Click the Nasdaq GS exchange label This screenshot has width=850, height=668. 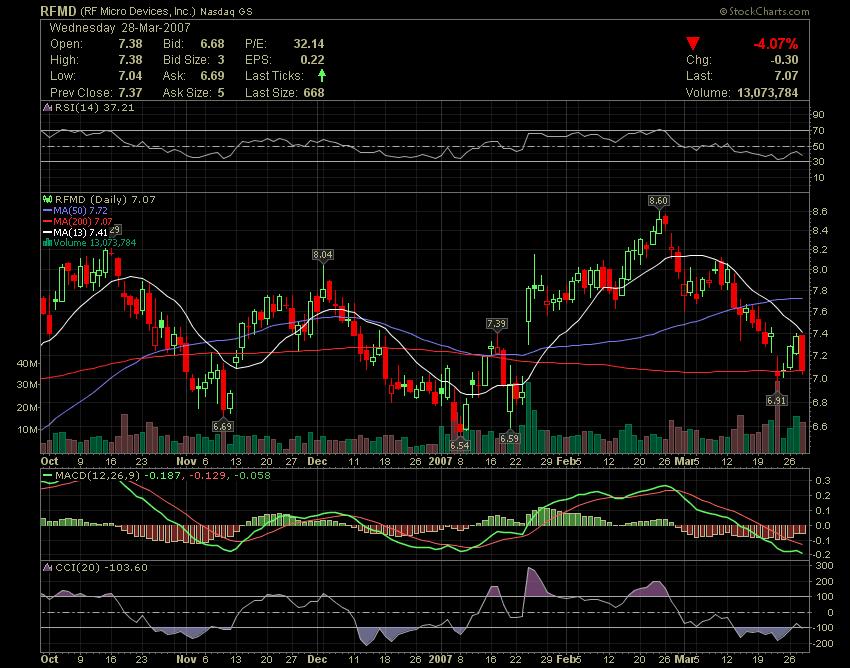click(x=226, y=11)
